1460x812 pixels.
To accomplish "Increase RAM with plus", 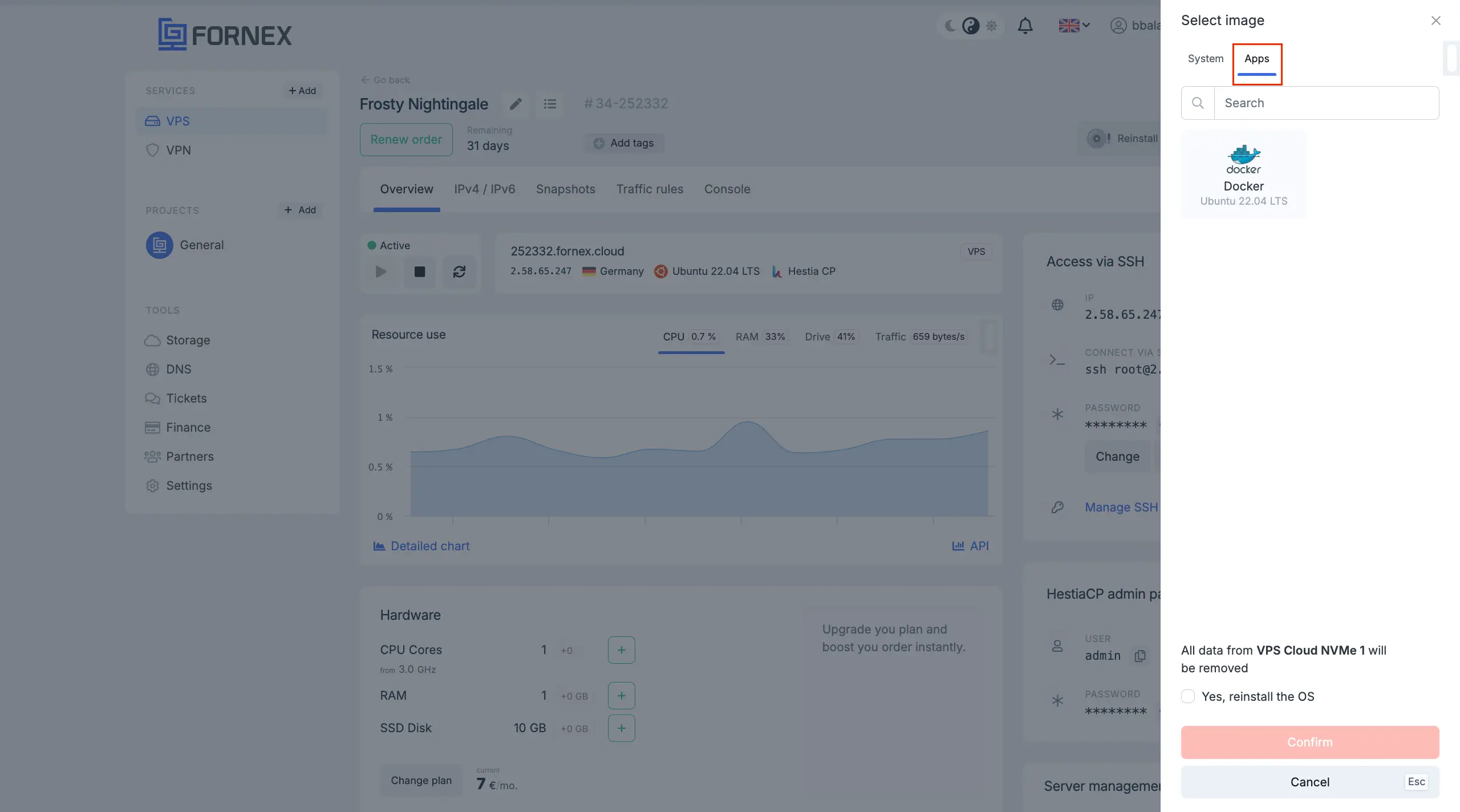I will tap(621, 696).
